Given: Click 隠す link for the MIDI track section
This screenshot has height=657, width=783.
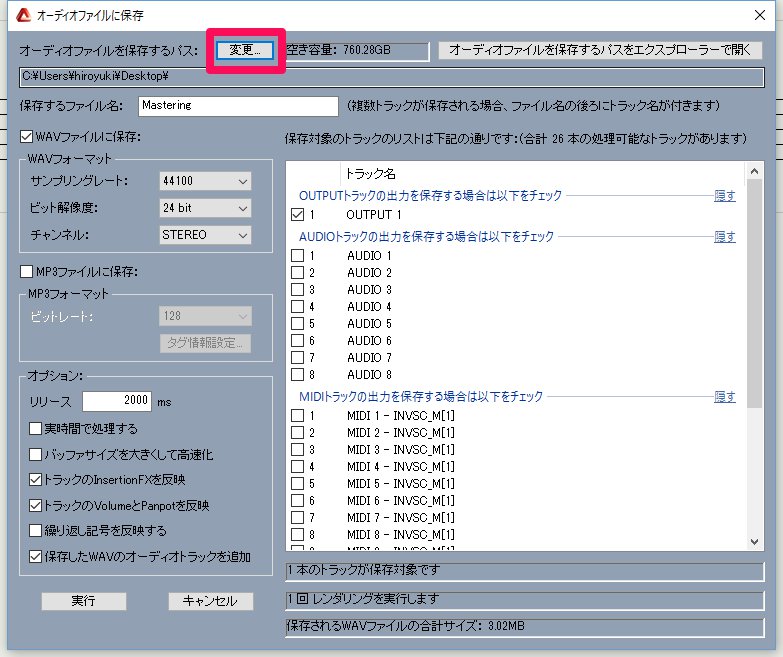Looking at the screenshot, I should click(x=724, y=397).
